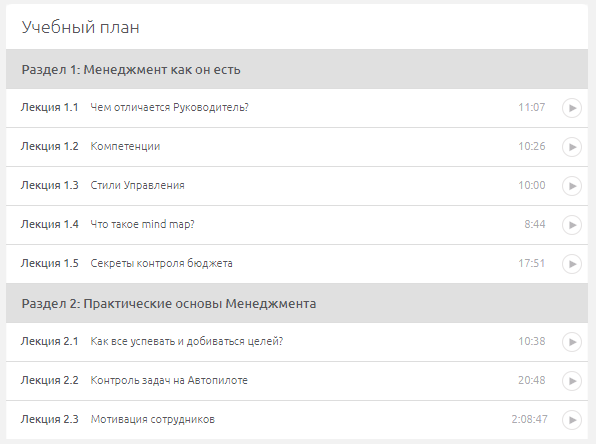Screen dimensions: 596x444
Task: Click play icon for Контроль задач на Автопилоте
Action: (572, 381)
